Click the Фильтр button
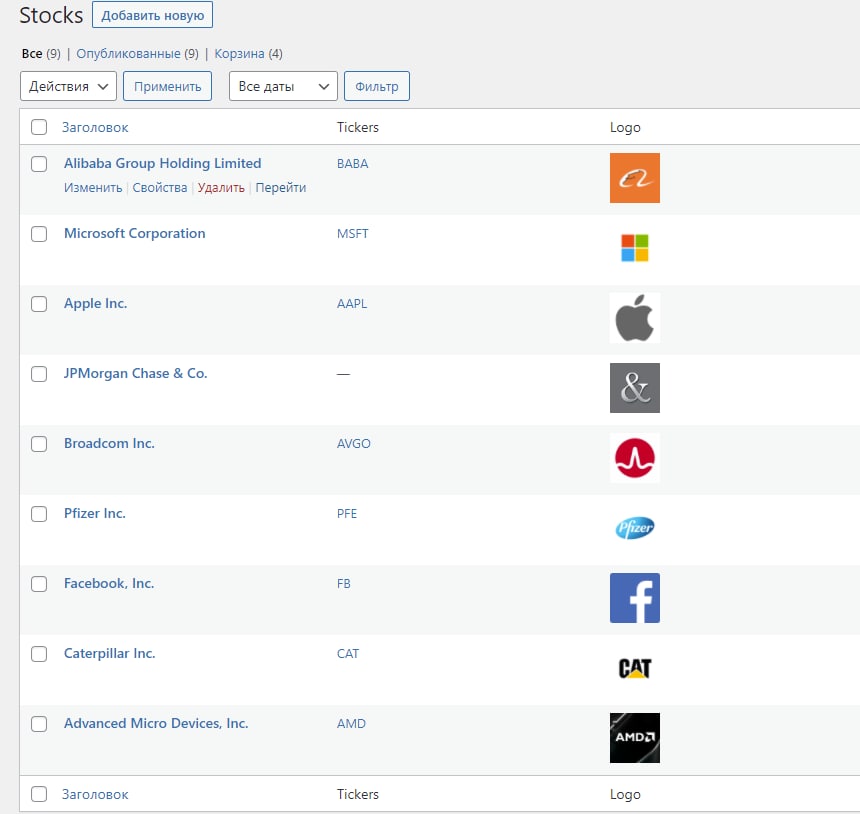The image size is (860, 814). tap(377, 86)
